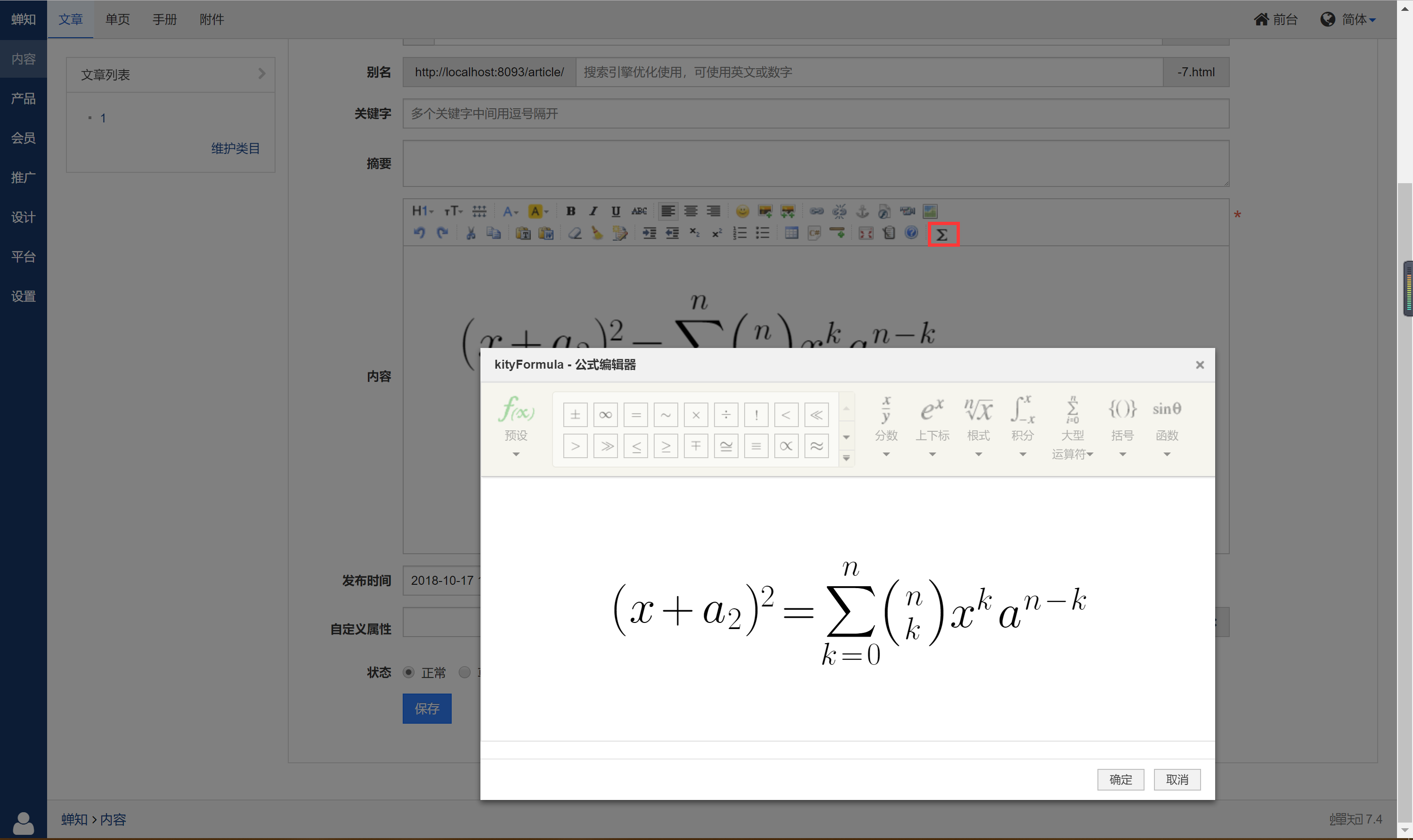Confirm formula with the 确定 button
The width and height of the screenshot is (1413, 840).
point(1121,779)
